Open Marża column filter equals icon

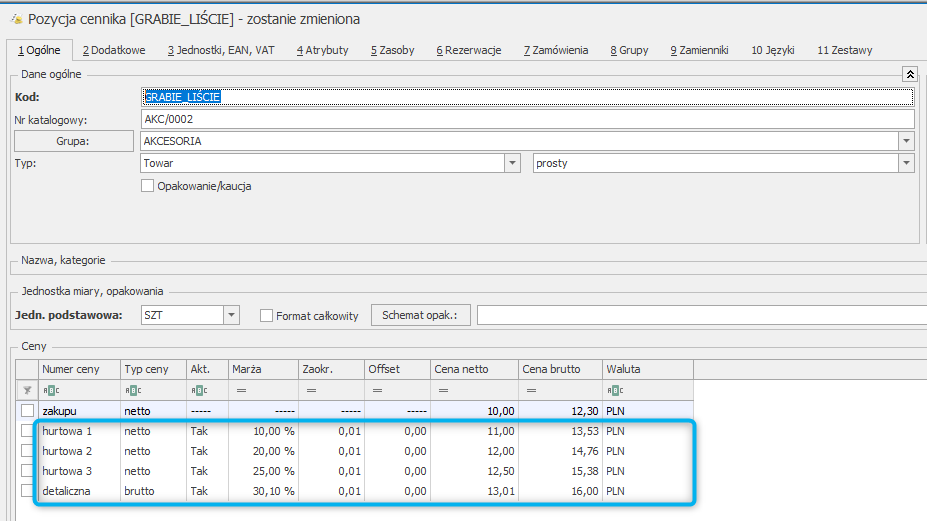(241, 390)
